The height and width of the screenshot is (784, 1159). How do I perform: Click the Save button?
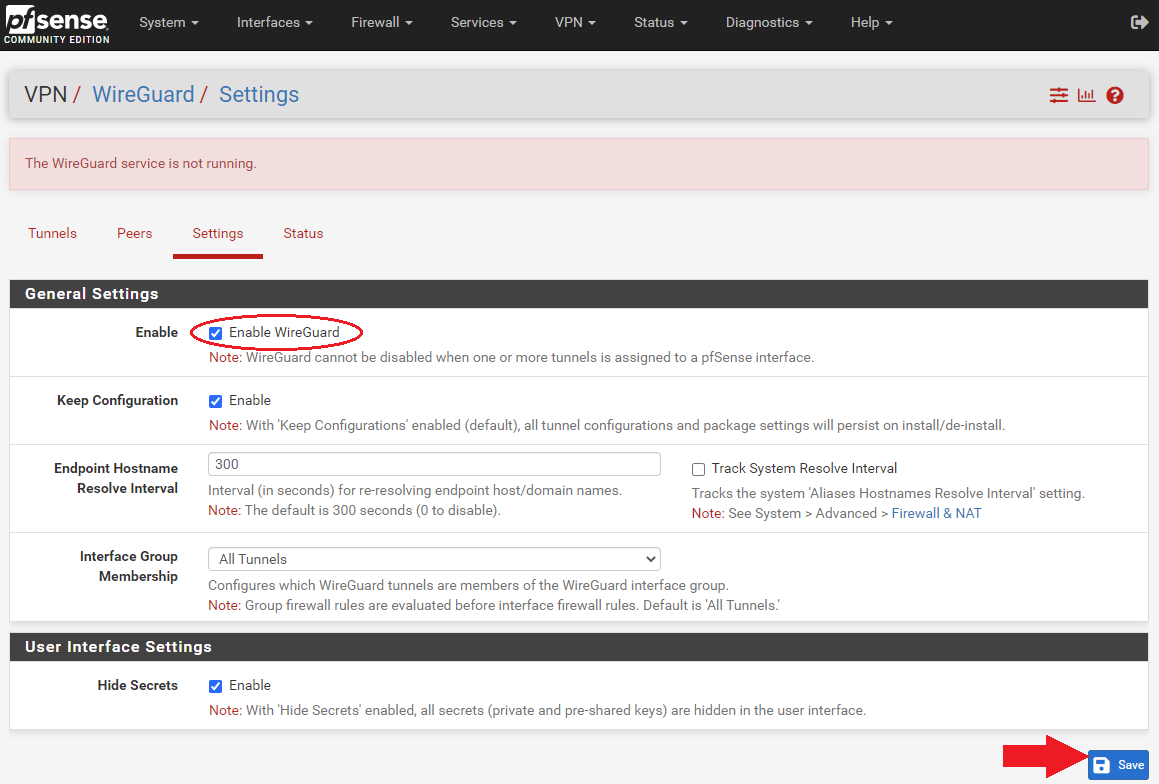(x=1118, y=765)
